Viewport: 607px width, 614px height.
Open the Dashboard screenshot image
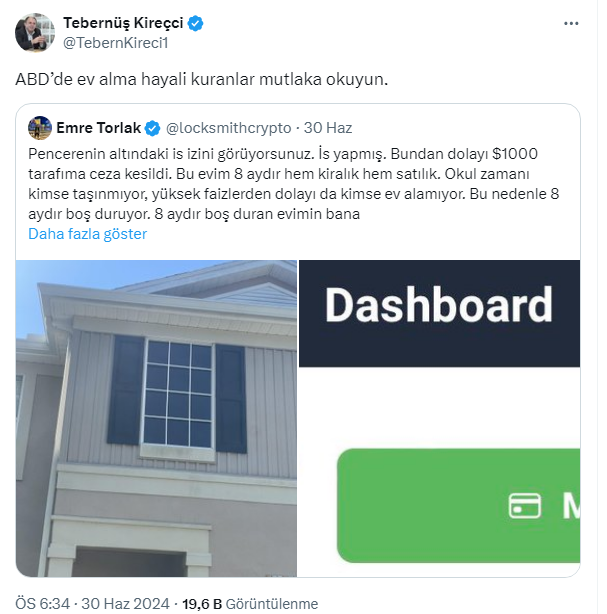[x=439, y=418]
